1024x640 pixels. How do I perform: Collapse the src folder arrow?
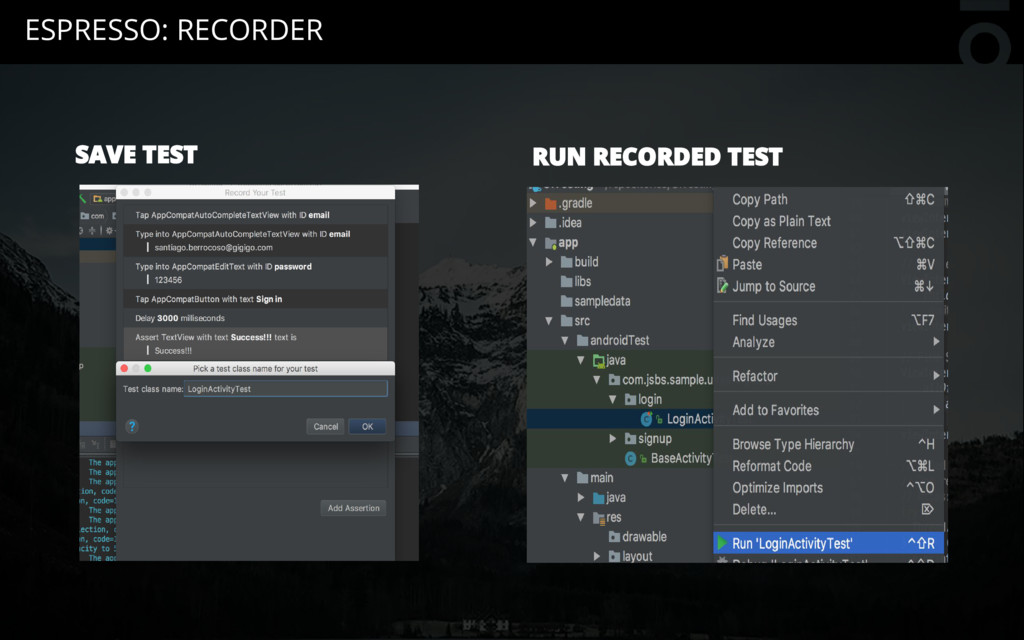click(x=549, y=321)
